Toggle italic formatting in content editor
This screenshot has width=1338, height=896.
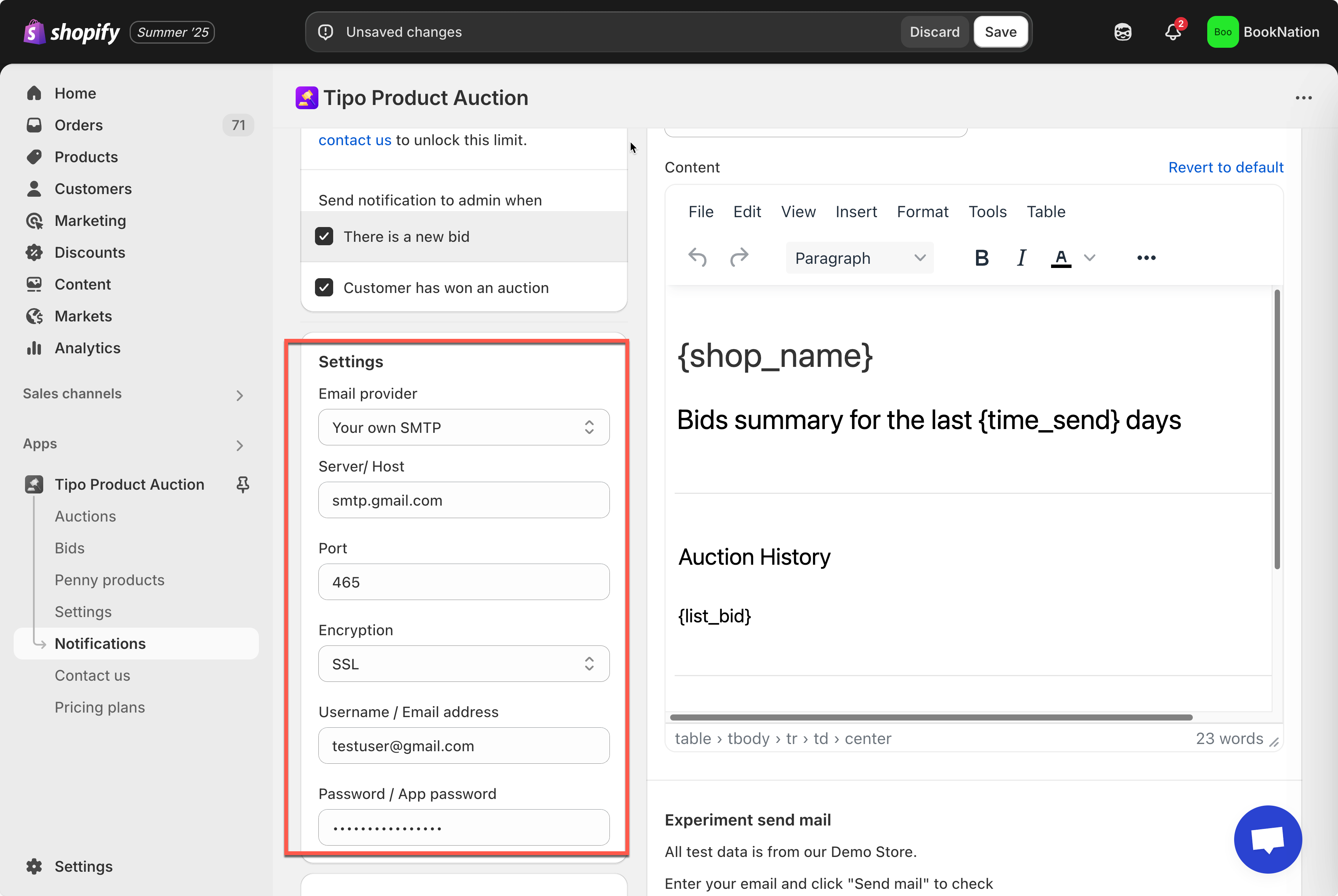(x=1022, y=258)
